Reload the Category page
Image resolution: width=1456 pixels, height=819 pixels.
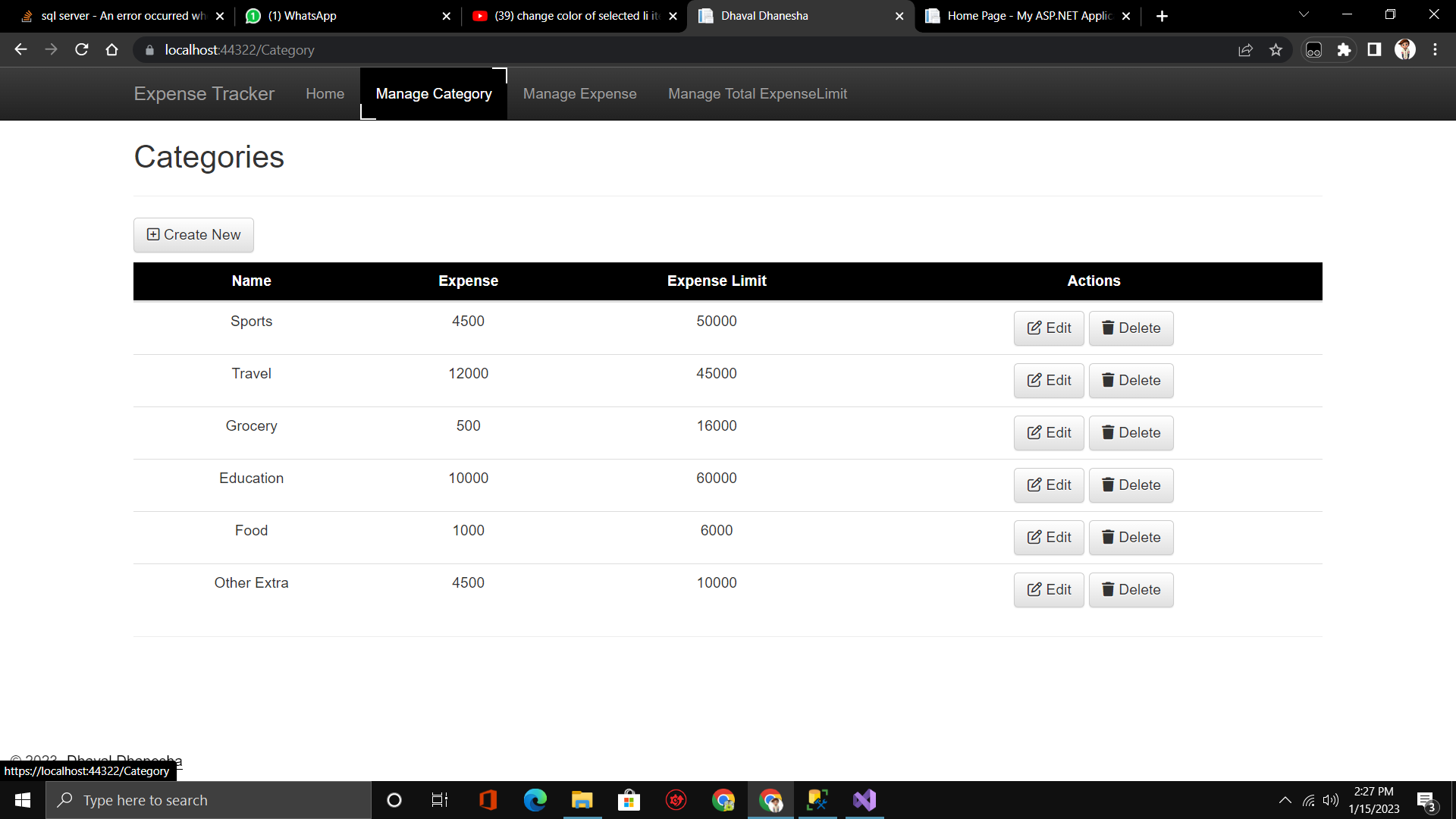click(x=81, y=49)
